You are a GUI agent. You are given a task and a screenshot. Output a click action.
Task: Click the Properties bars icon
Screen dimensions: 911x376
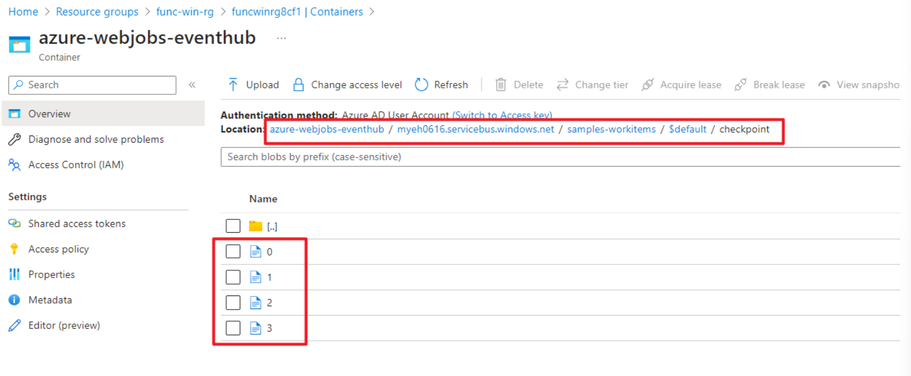pos(15,274)
